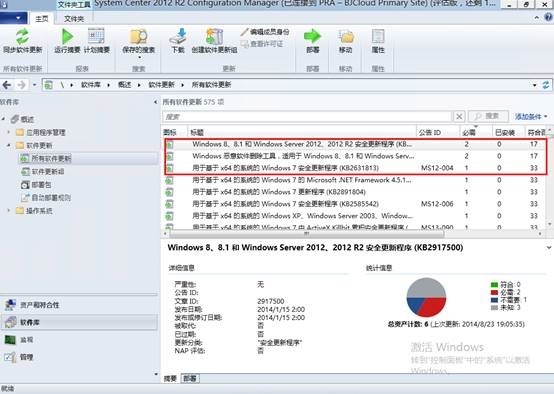Sort by the 标题 column header
Viewport: 554px width, 394px height.
click(x=302, y=132)
